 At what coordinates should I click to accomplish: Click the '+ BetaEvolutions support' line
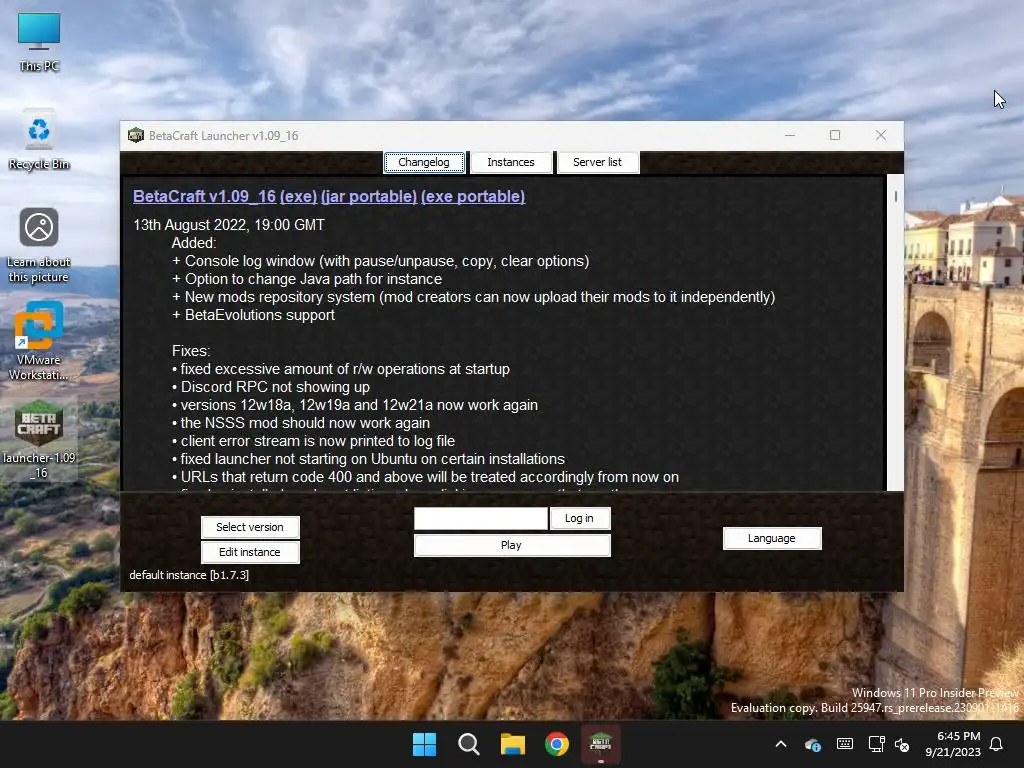[253, 315]
